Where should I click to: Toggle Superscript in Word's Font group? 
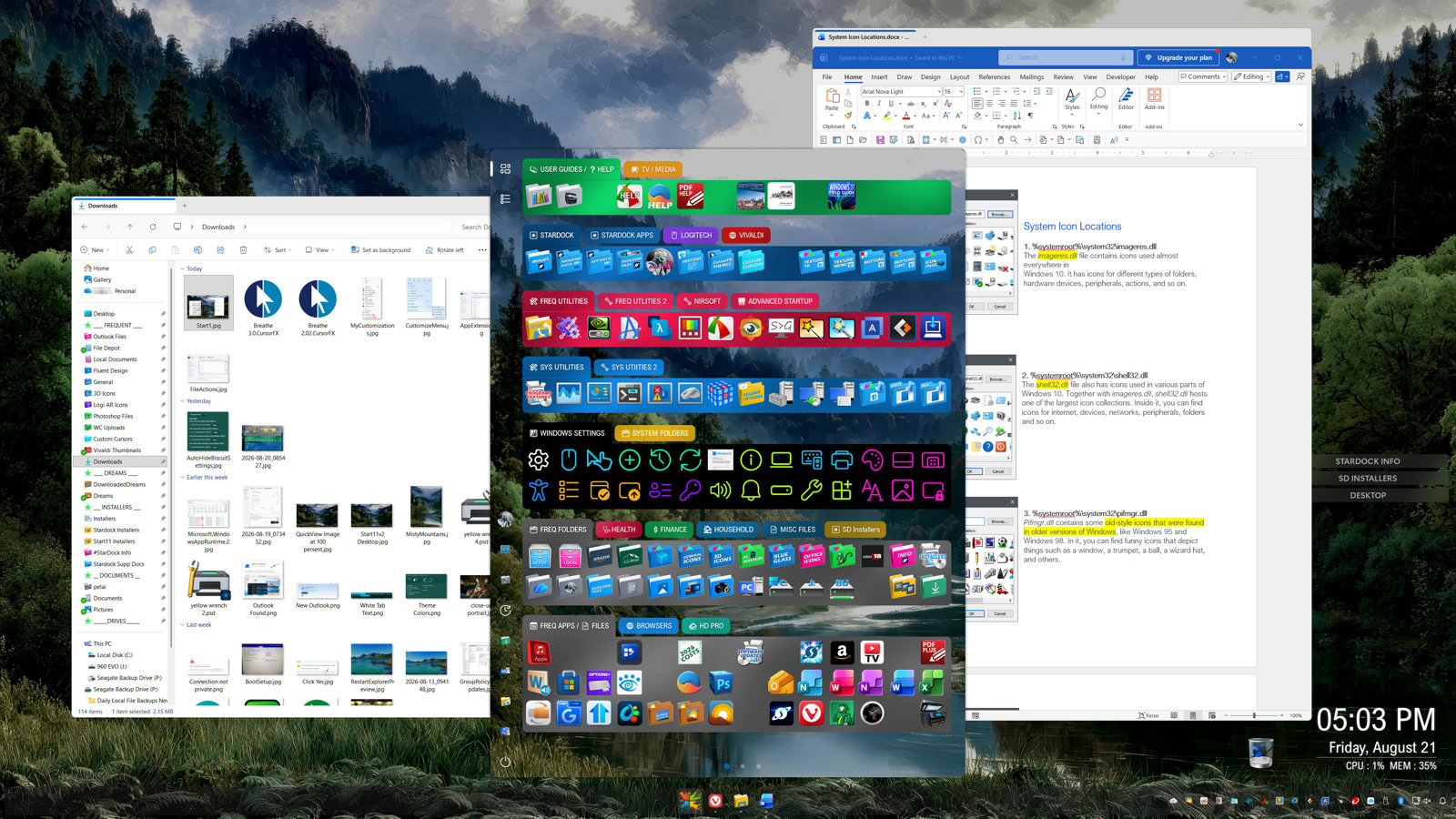[x=935, y=104]
